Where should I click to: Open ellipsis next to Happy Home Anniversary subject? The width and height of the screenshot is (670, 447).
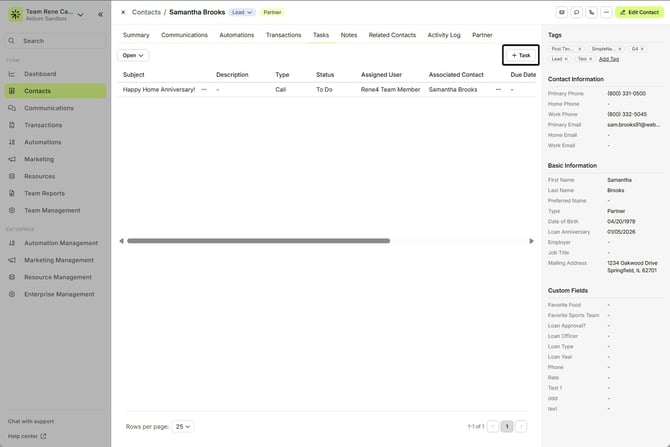point(204,90)
